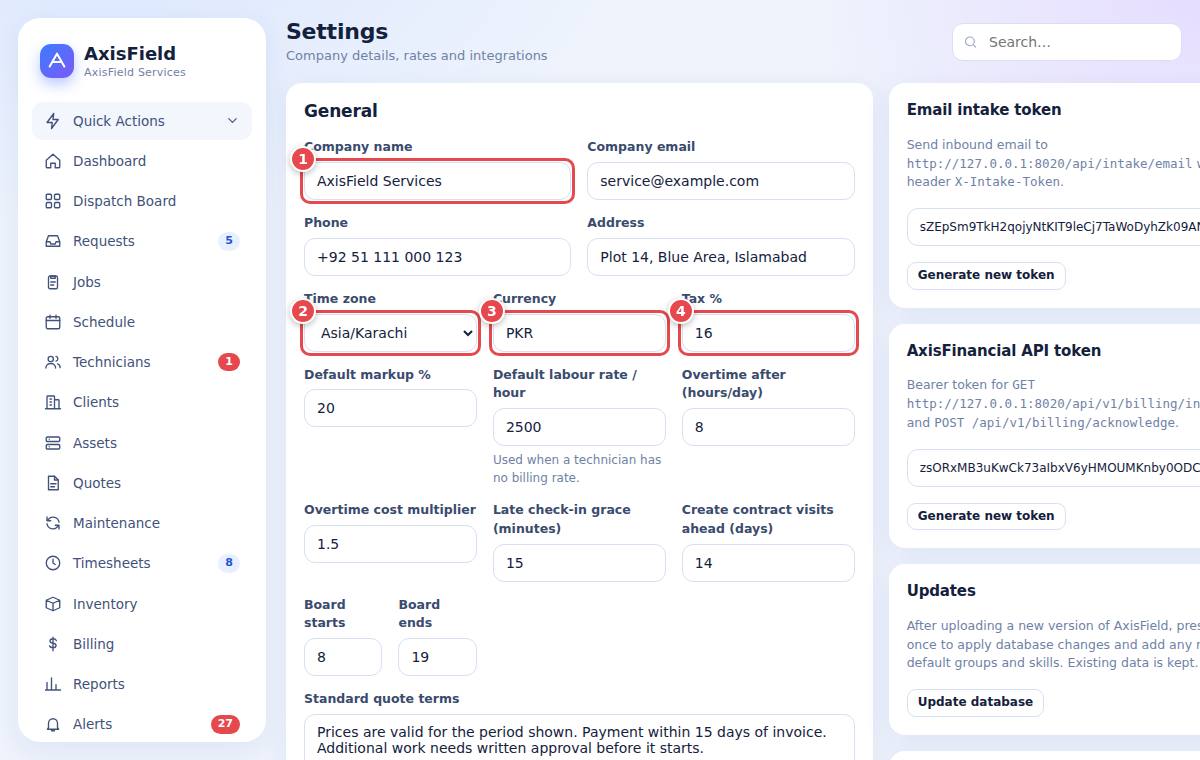Image resolution: width=1200 pixels, height=760 pixels.
Task: Click the Reports bar chart icon
Action: [53, 684]
